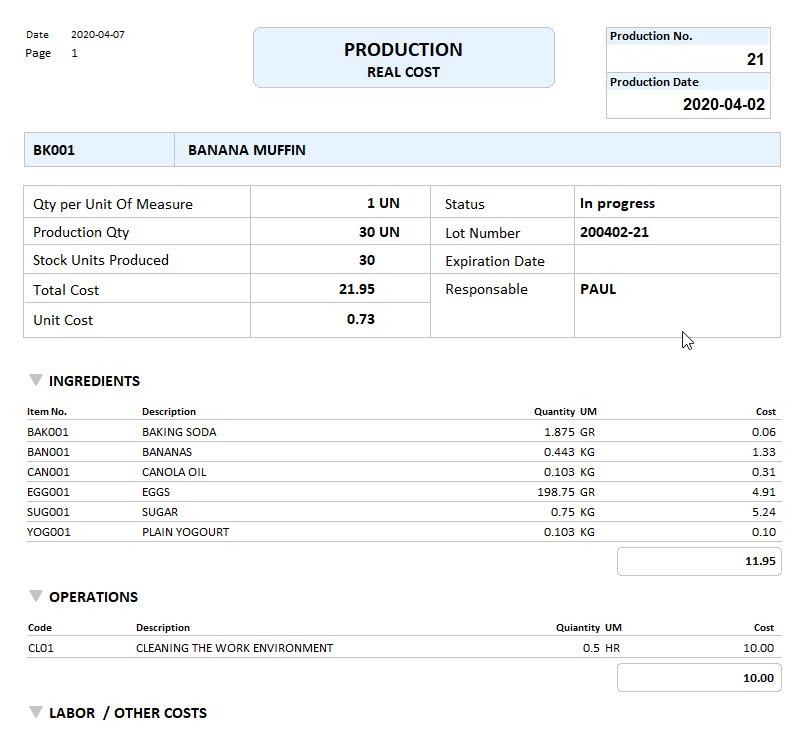
Task: Click the operations subtotal box 10.00
Action: (699, 678)
